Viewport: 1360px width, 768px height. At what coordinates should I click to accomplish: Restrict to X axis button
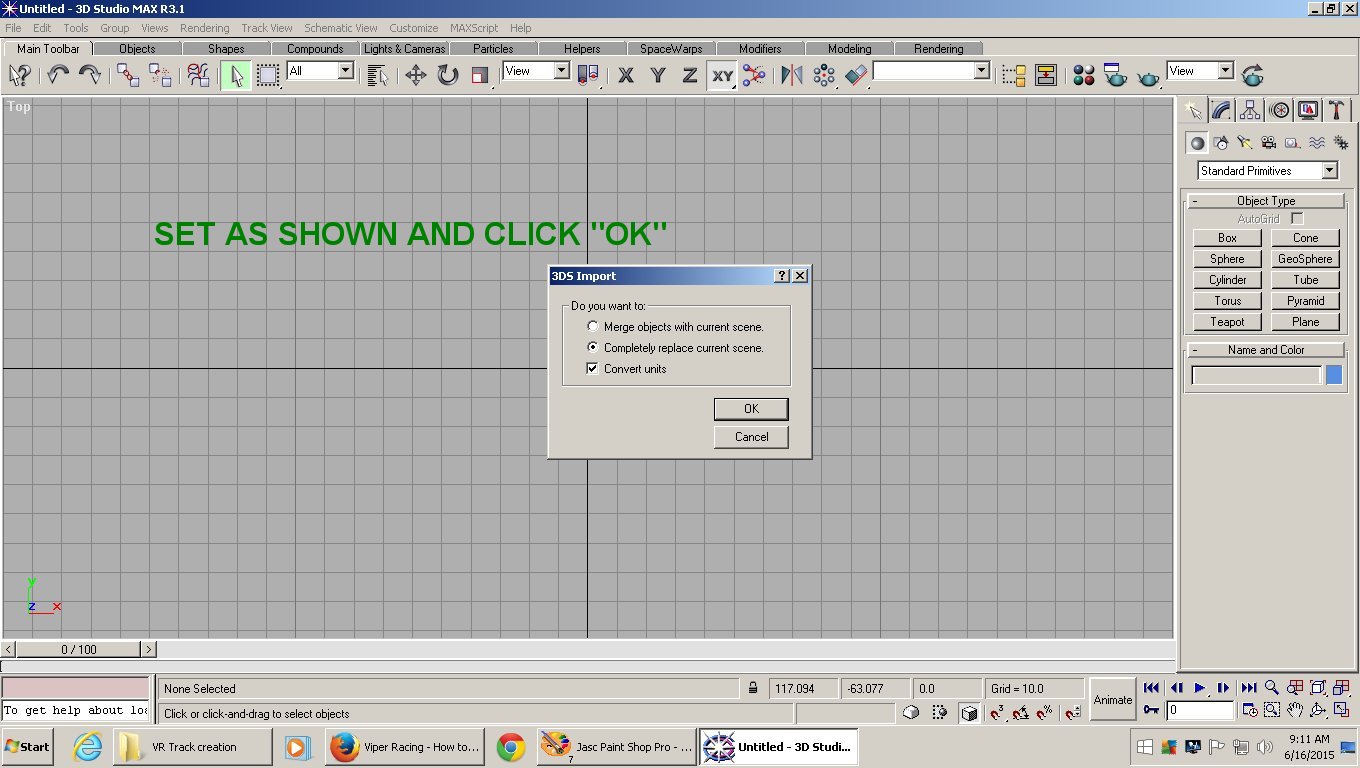(x=626, y=75)
